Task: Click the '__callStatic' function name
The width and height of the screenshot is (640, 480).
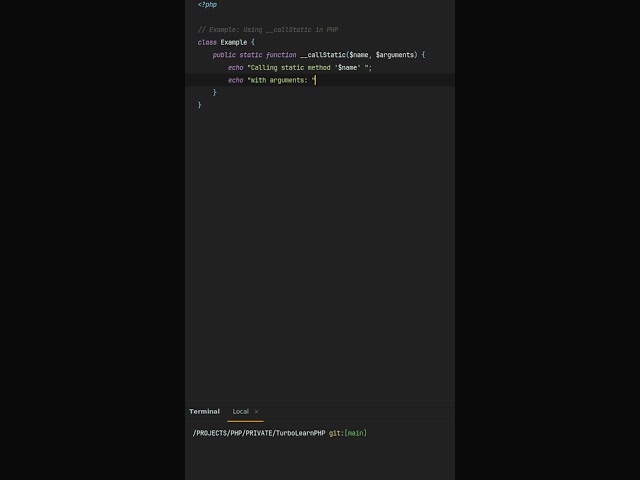Action: 323,55
